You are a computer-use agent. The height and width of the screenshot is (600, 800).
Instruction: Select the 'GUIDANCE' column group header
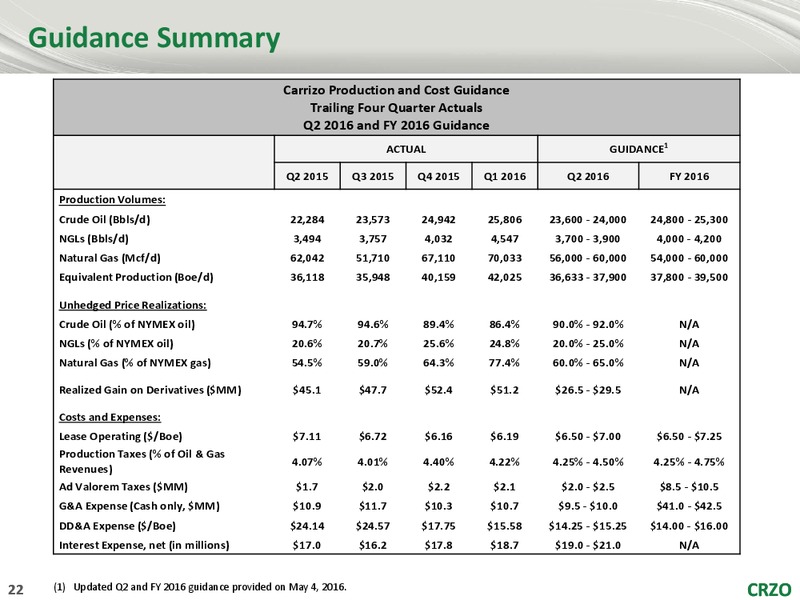pos(638,149)
